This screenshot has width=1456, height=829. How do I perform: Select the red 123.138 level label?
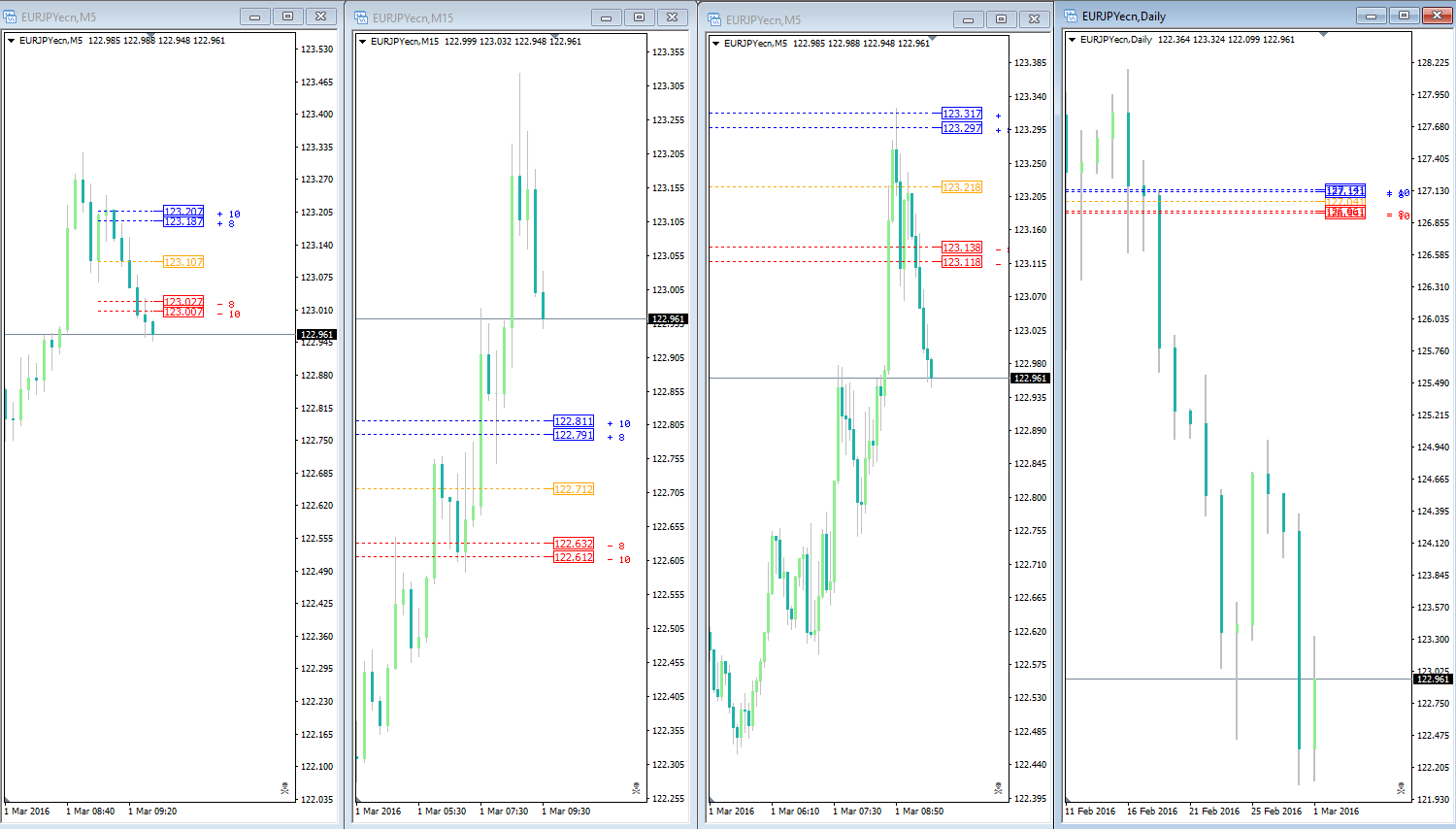click(962, 248)
